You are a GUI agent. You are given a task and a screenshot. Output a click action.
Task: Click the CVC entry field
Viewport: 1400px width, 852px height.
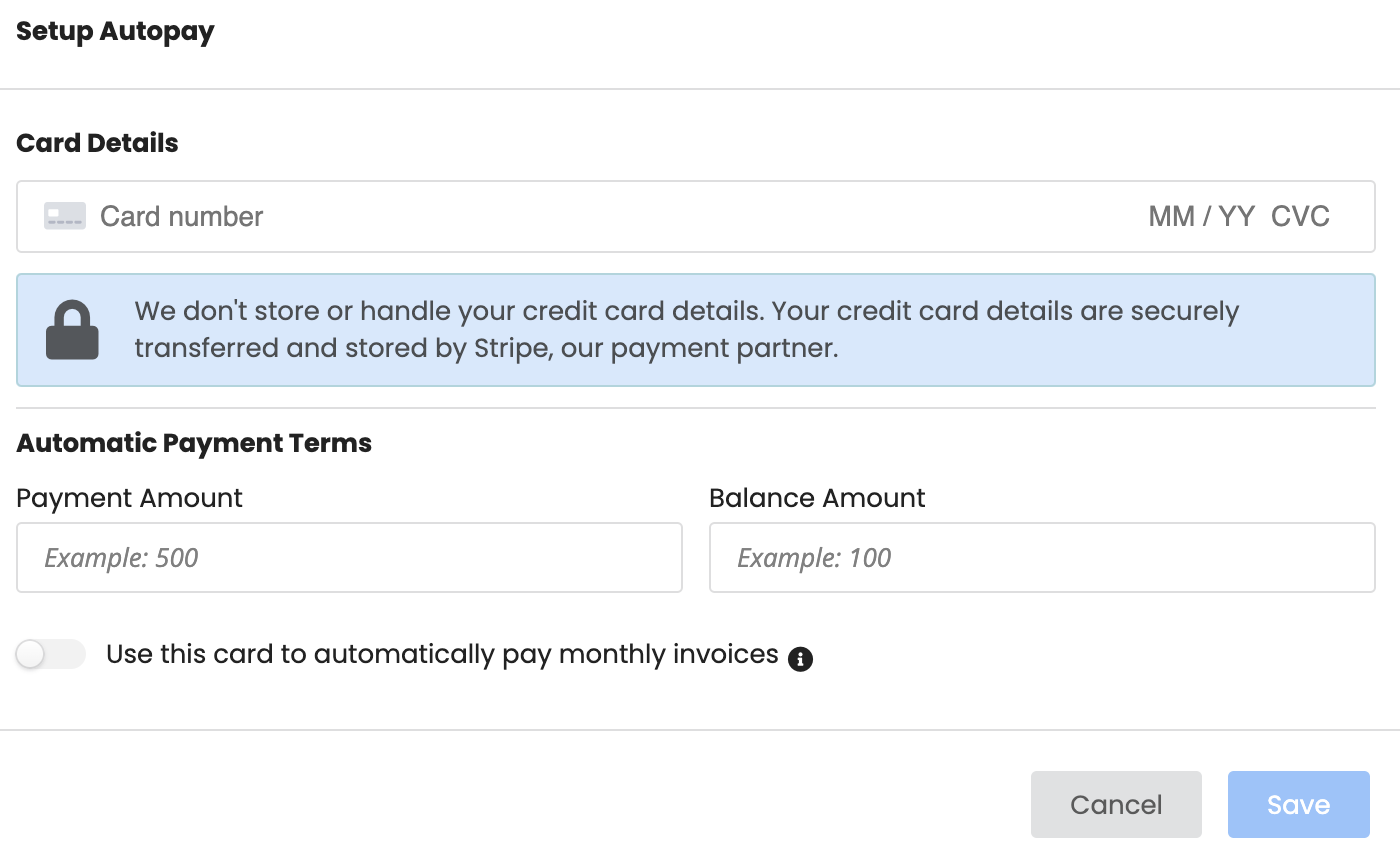[x=1300, y=216]
